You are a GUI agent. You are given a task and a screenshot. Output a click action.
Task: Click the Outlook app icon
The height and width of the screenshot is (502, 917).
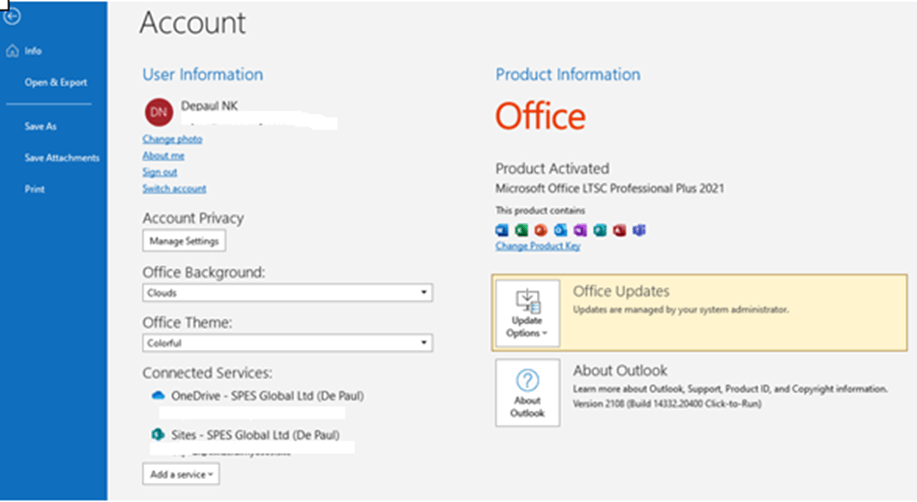tap(560, 230)
